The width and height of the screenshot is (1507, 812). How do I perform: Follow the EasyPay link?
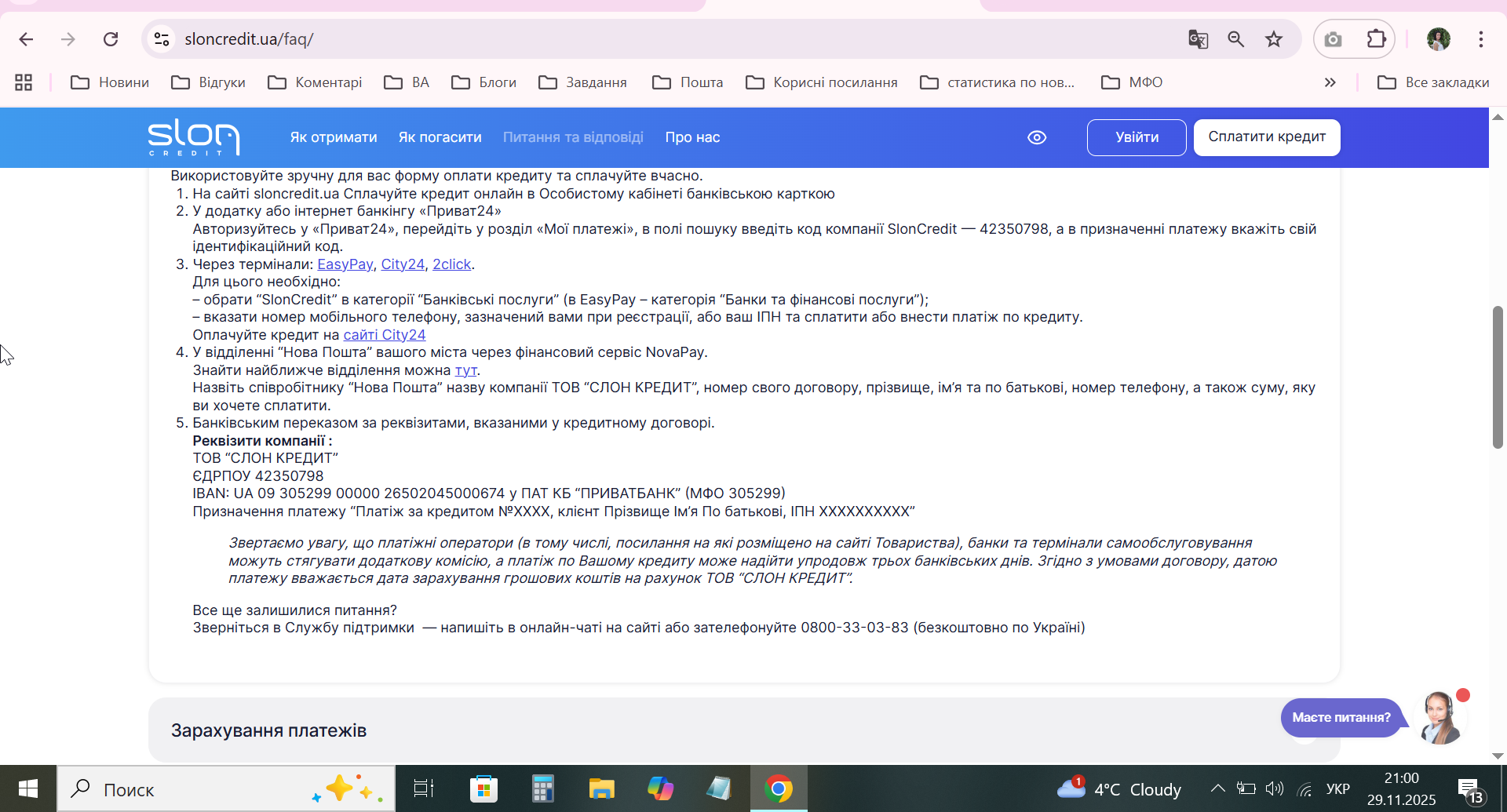pos(345,264)
